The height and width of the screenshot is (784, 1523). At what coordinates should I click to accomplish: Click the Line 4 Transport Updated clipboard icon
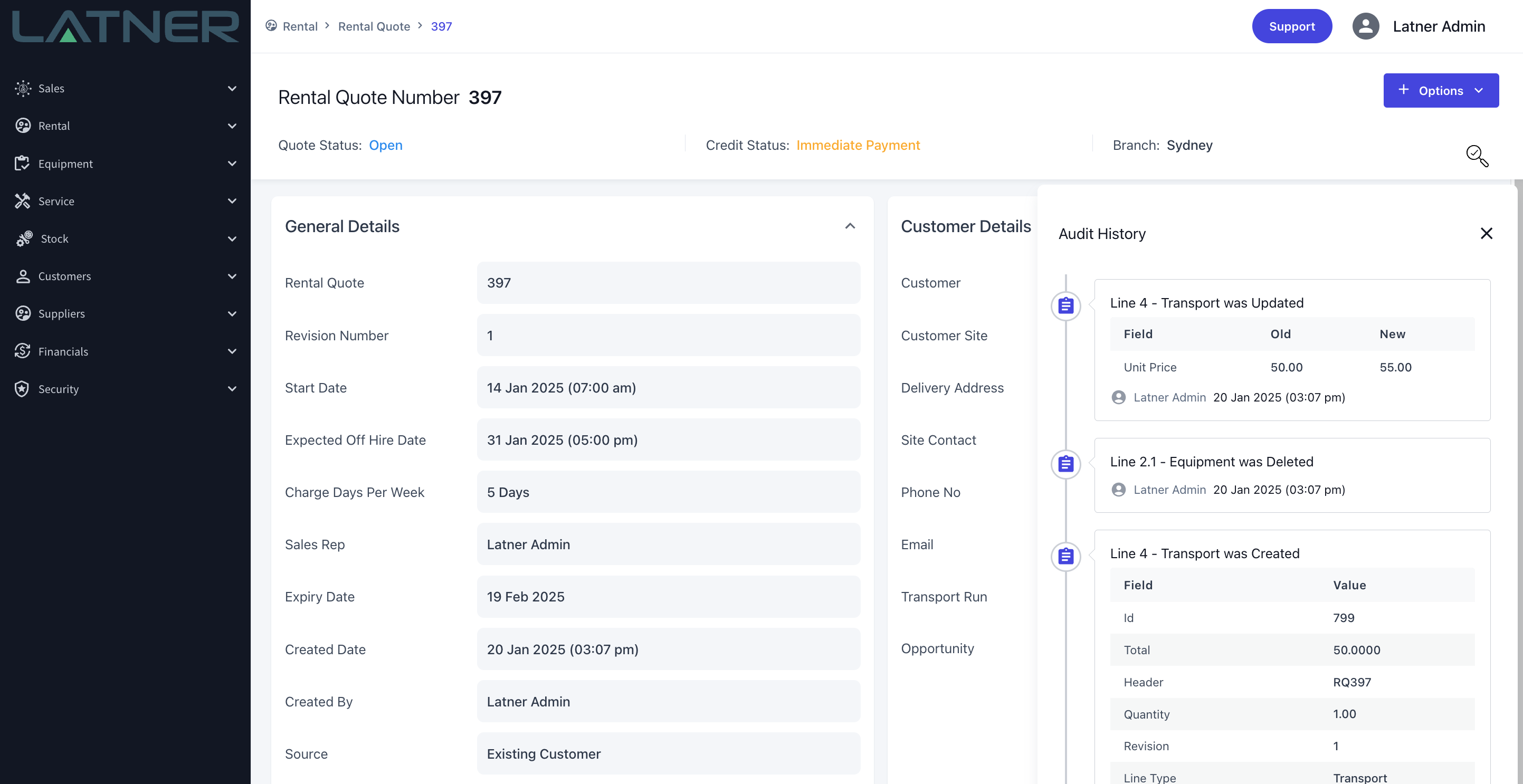click(x=1066, y=305)
